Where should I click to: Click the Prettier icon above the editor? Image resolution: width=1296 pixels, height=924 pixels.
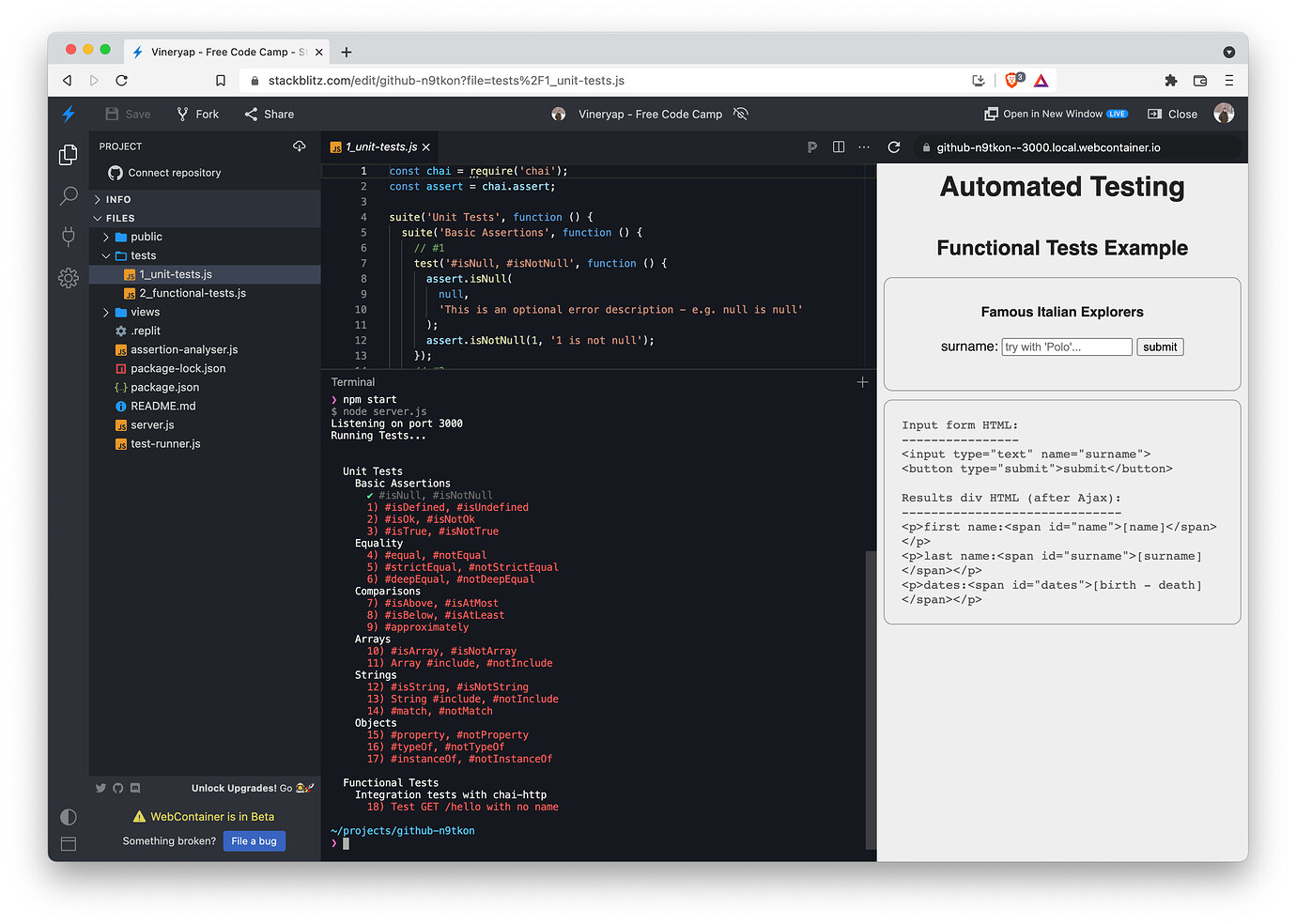pos(811,147)
